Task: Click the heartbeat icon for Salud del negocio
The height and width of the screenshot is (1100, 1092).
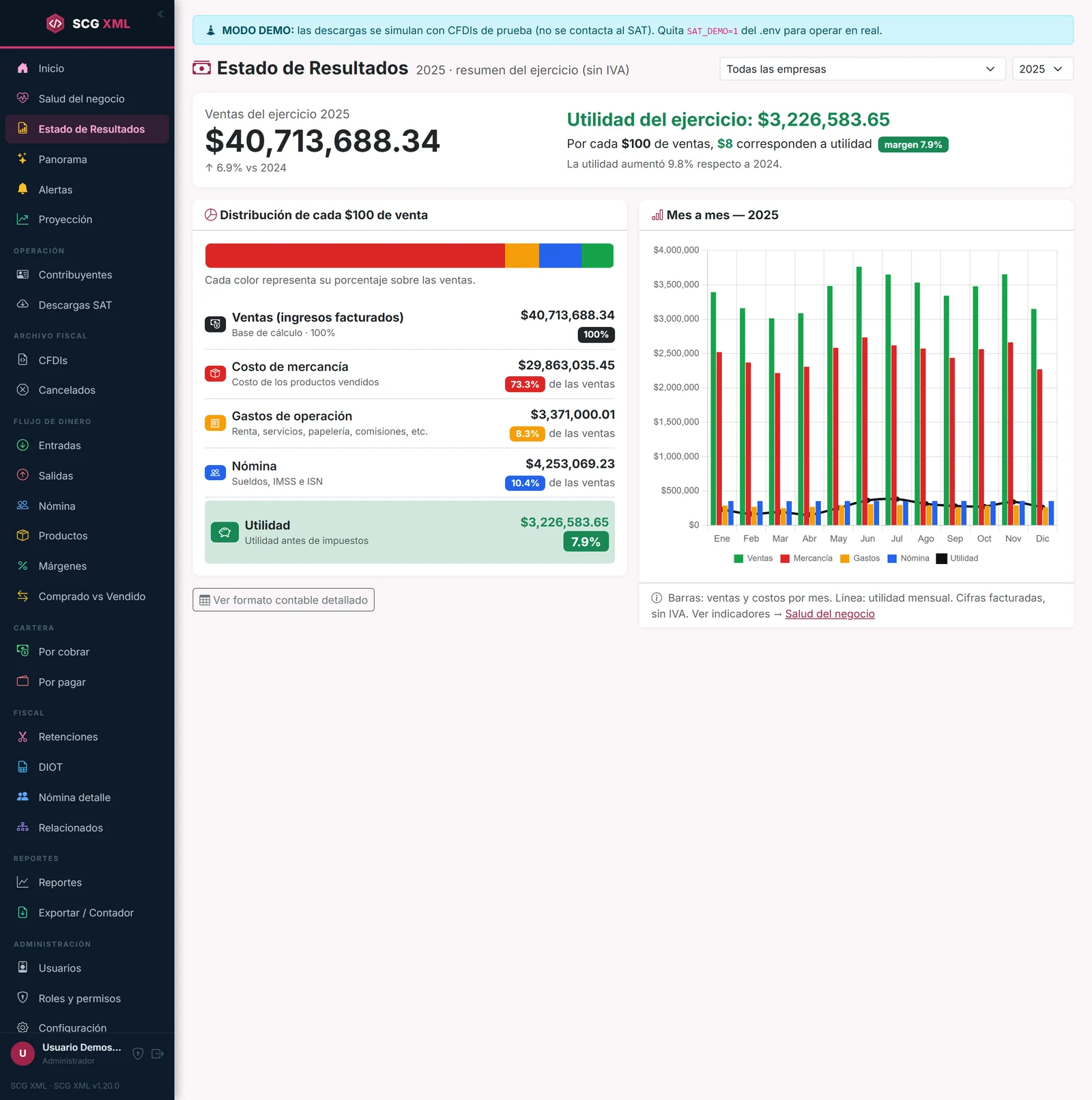Action: point(23,98)
